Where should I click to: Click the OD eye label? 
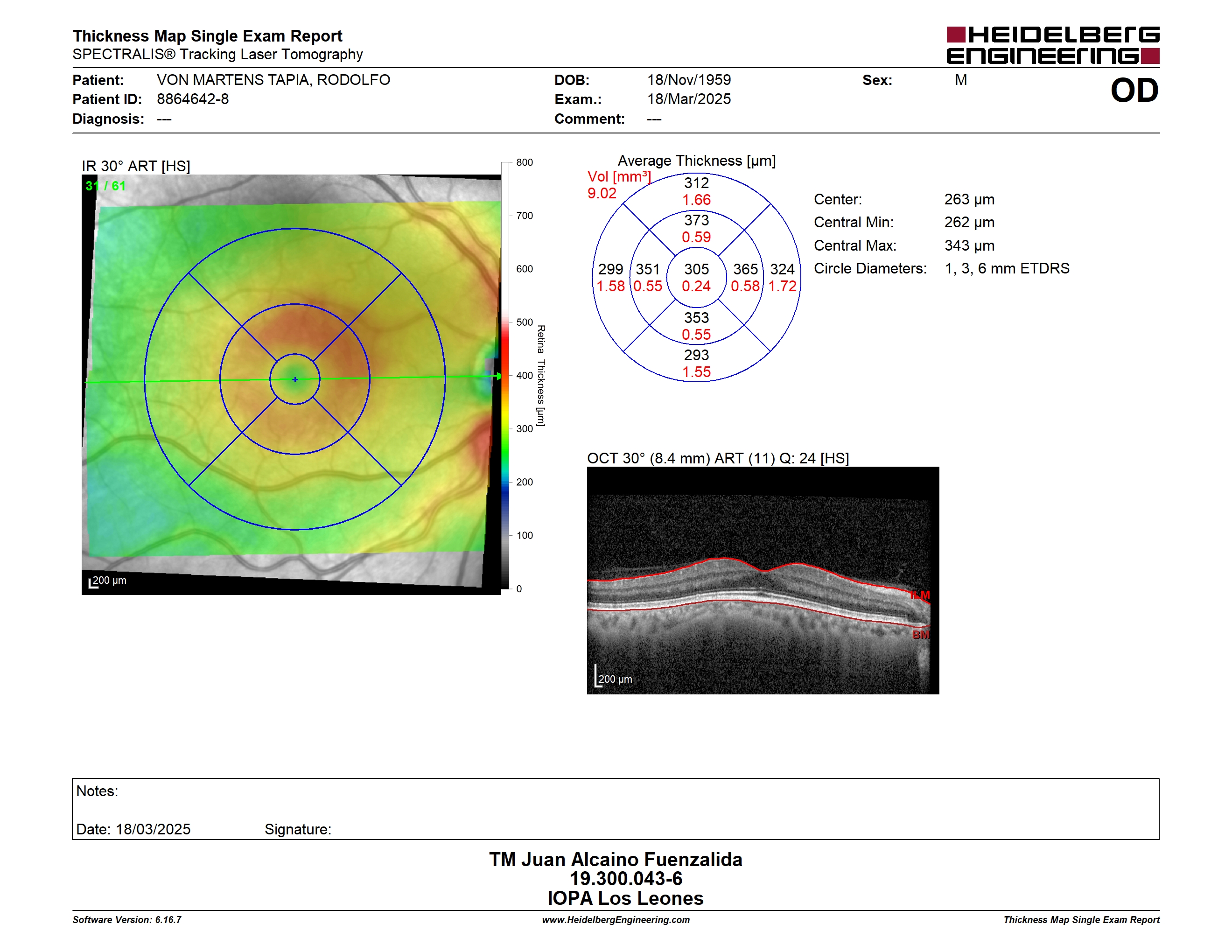1134,91
